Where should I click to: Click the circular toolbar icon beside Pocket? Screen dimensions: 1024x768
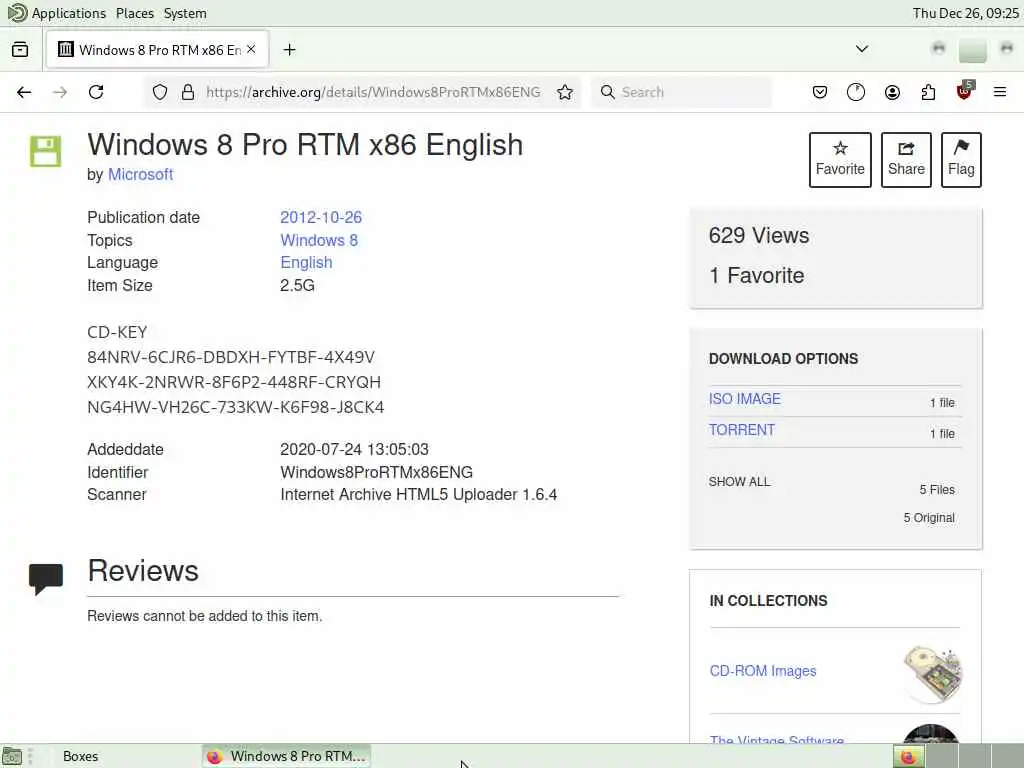point(856,92)
